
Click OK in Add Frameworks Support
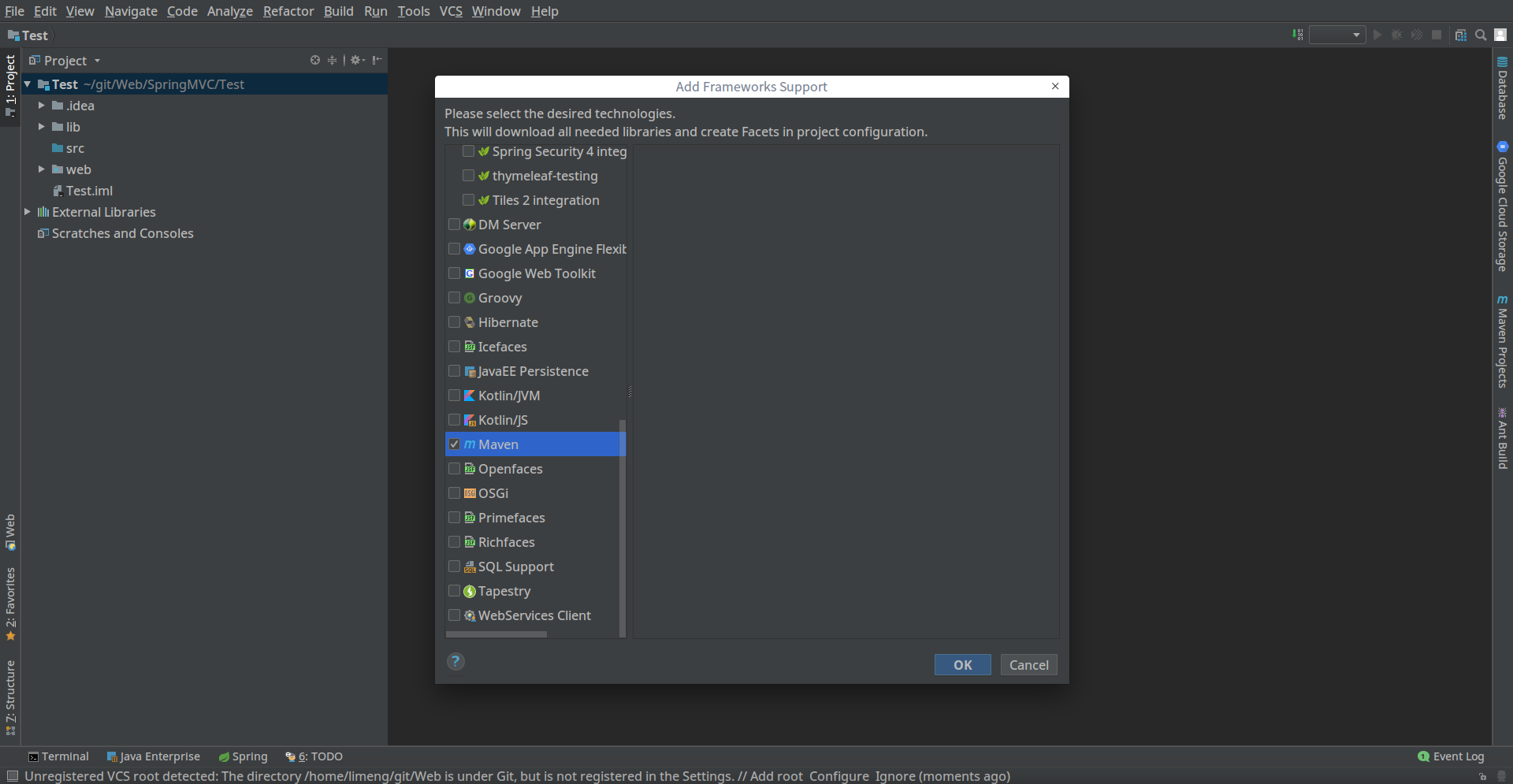click(x=962, y=665)
